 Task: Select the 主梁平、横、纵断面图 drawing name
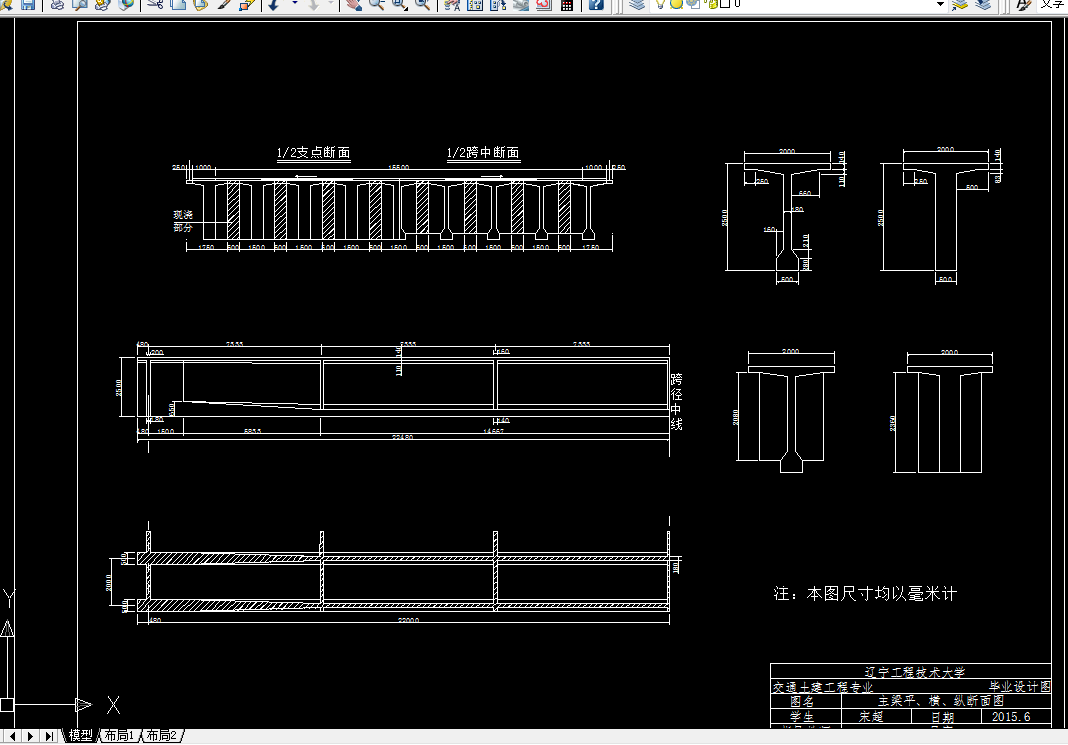coord(941,701)
